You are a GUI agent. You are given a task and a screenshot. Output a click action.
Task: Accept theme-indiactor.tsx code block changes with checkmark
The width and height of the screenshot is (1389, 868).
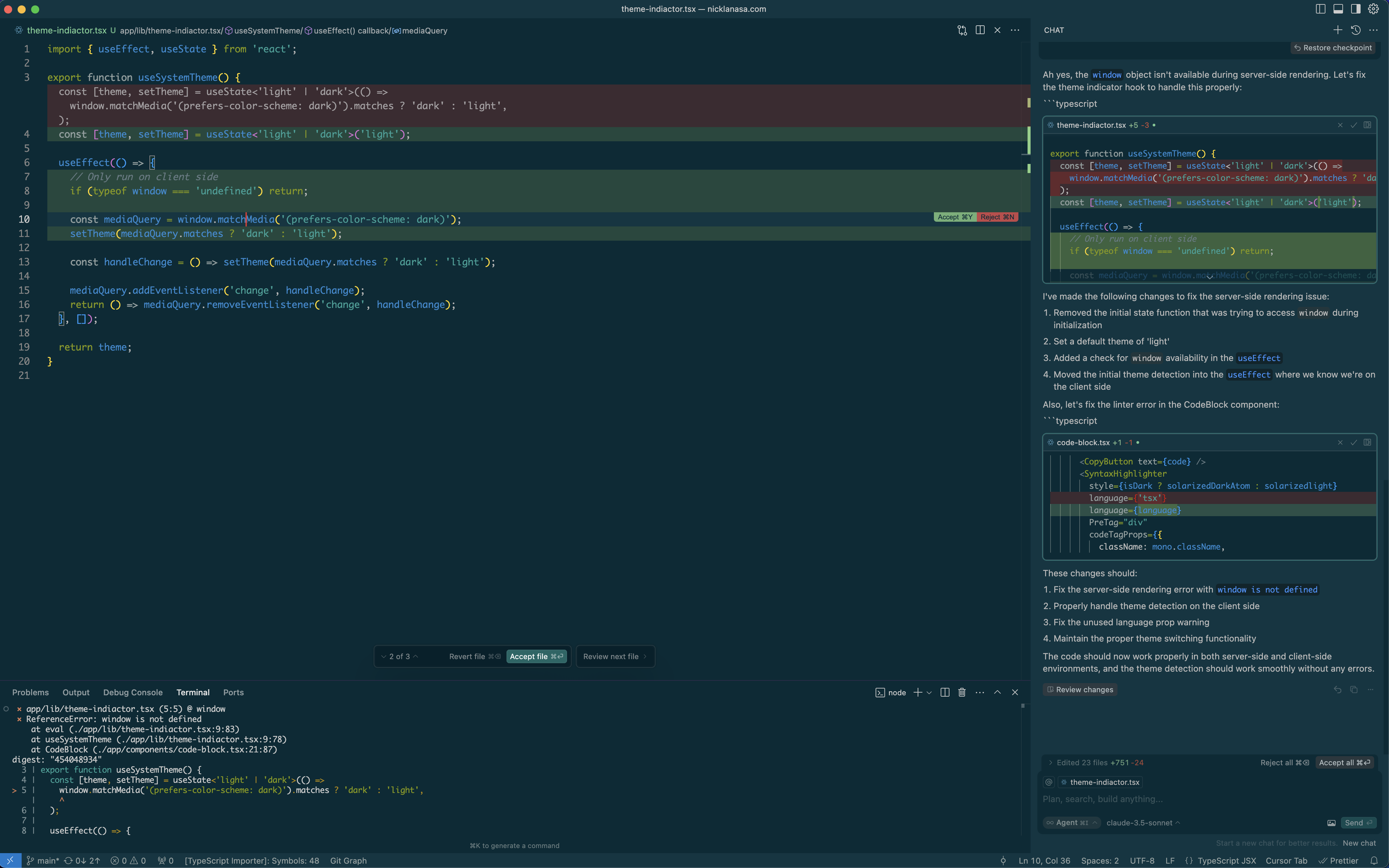pos(1353,125)
